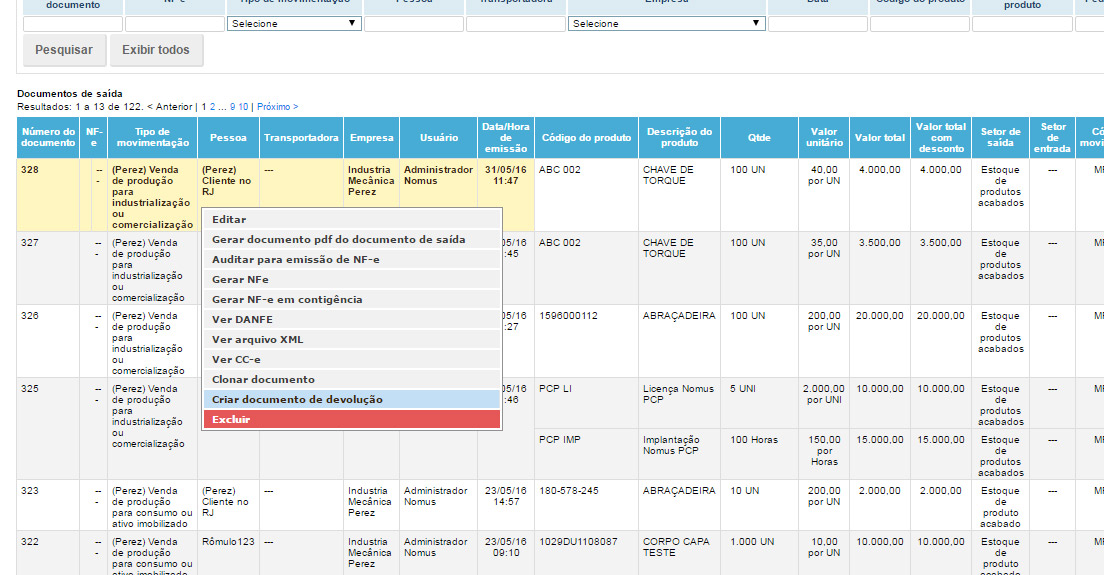
Task: Click the Valor total column header
Action: pos(879,137)
